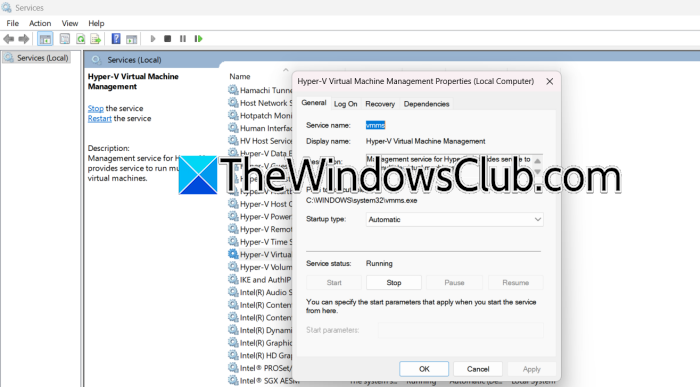700x387 pixels.
Task: Click gear icon beside Hamachi Tunnel service
Action: pos(233,90)
